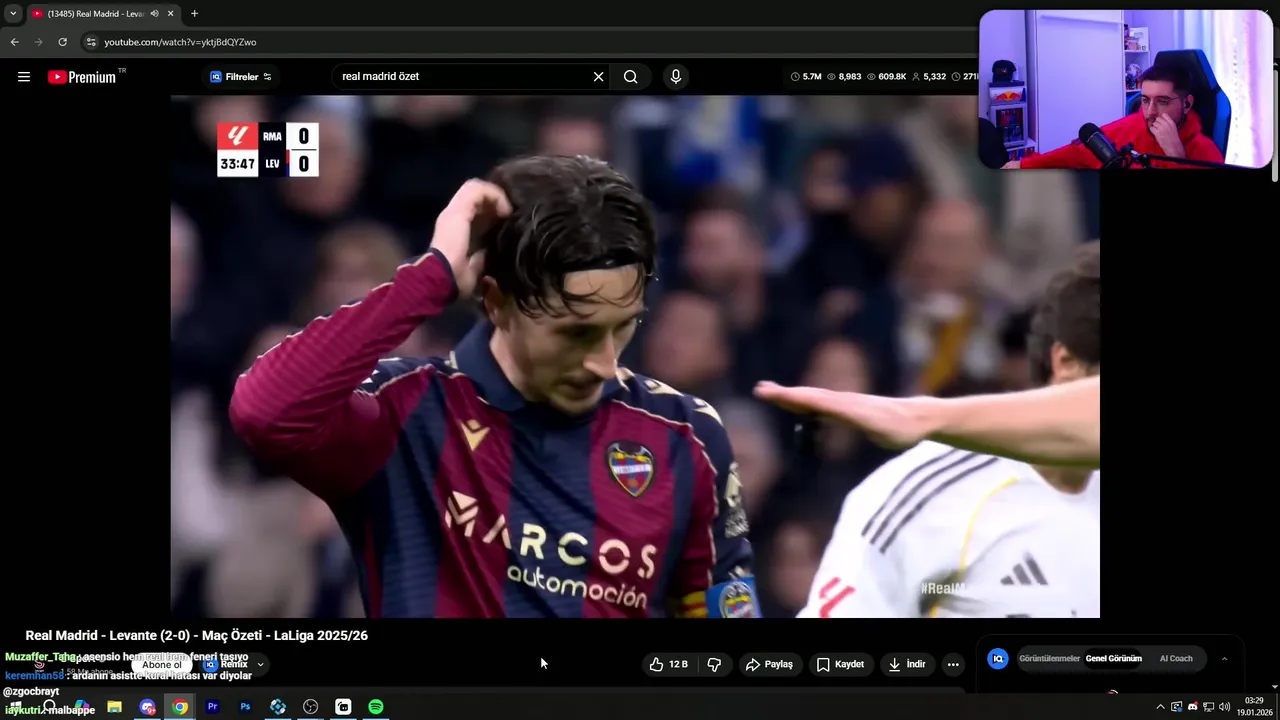Select the youtube.com URL address bar
1280x720 pixels.
(180, 42)
